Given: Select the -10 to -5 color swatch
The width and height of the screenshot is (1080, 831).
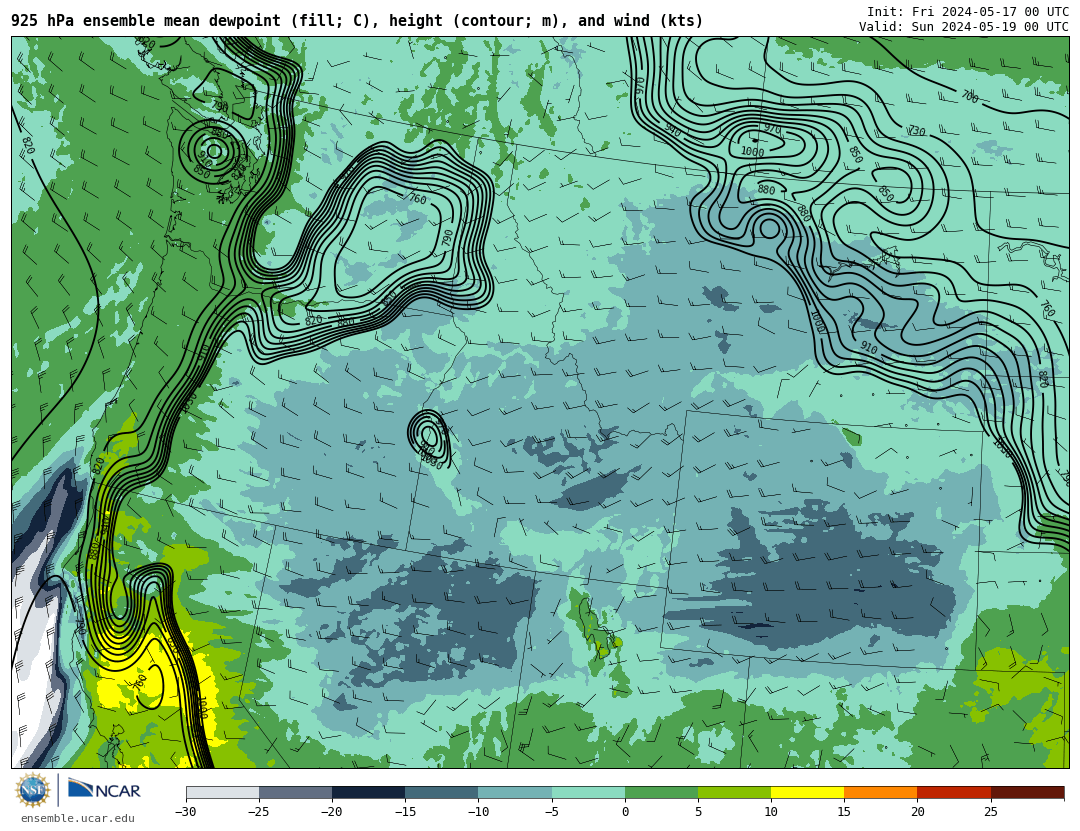Looking at the screenshot, I should coord(515,792).
